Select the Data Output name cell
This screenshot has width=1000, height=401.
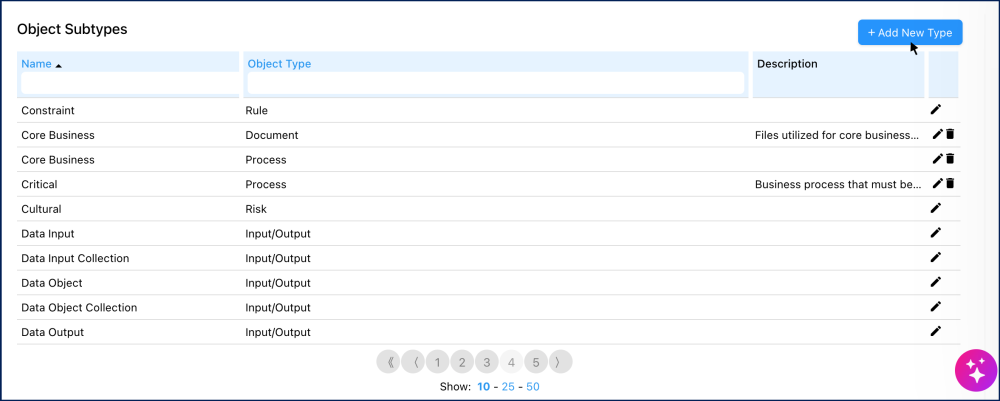[x=52, y=332]
